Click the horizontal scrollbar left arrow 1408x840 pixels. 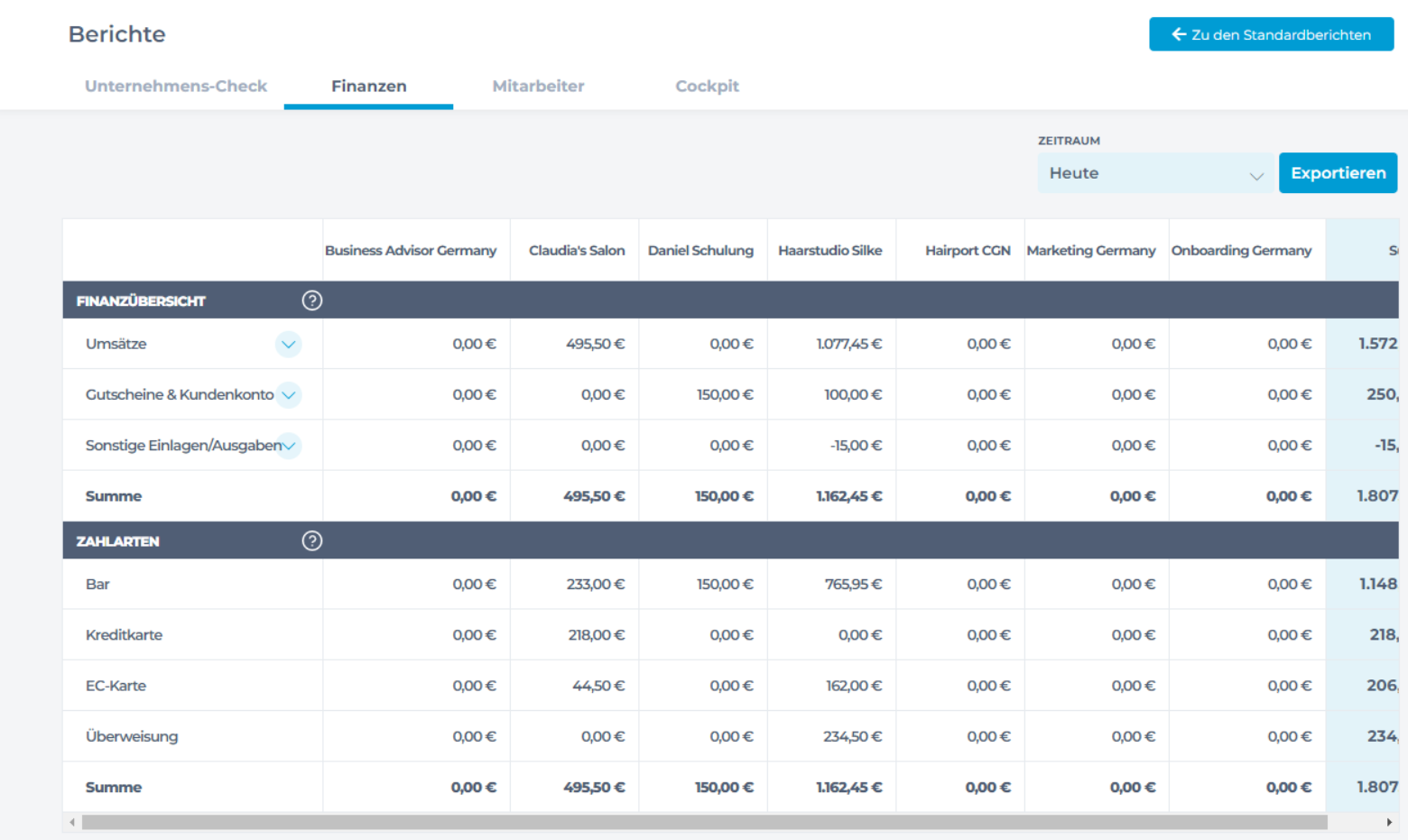72,823
